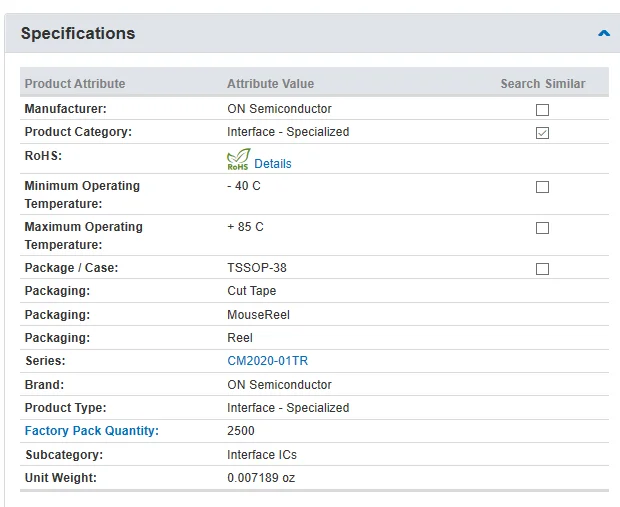The image size is (620, 507).
Task: Open the RoHS Details link
Action: click(x=272, y=164)
